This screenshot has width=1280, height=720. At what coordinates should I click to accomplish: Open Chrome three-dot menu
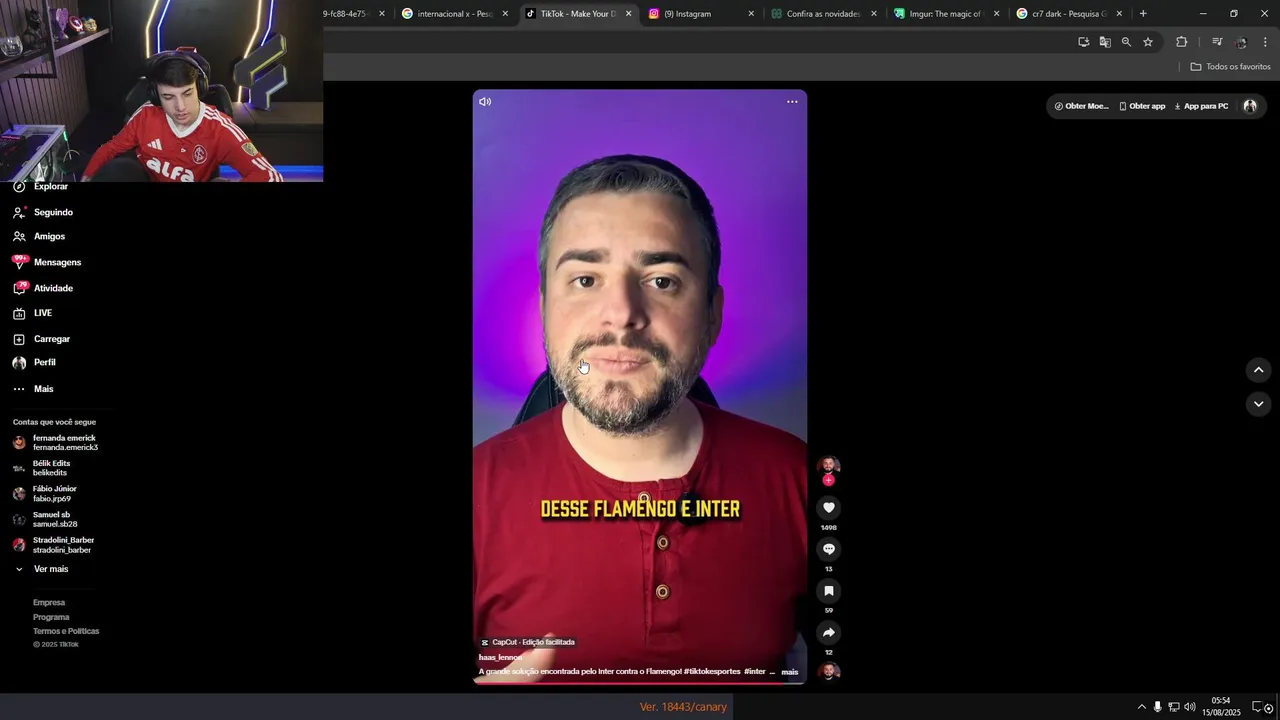click(x=1265, y=42)
